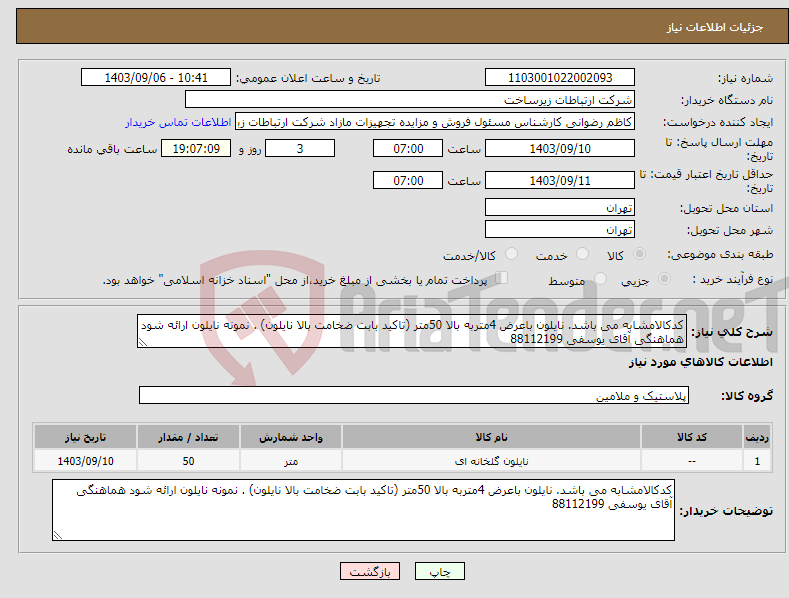Select the کالا/خدمت radio button
The height and width of the screenshot is (598, 789).
pos(511,254)
